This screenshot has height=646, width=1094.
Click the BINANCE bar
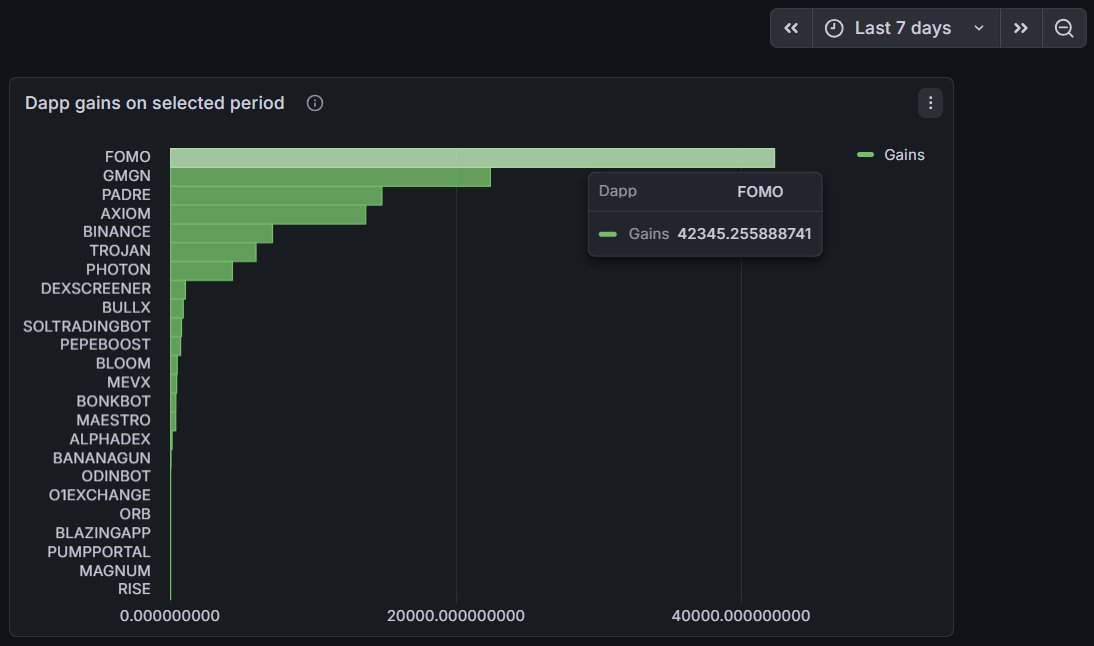[221, 234]
